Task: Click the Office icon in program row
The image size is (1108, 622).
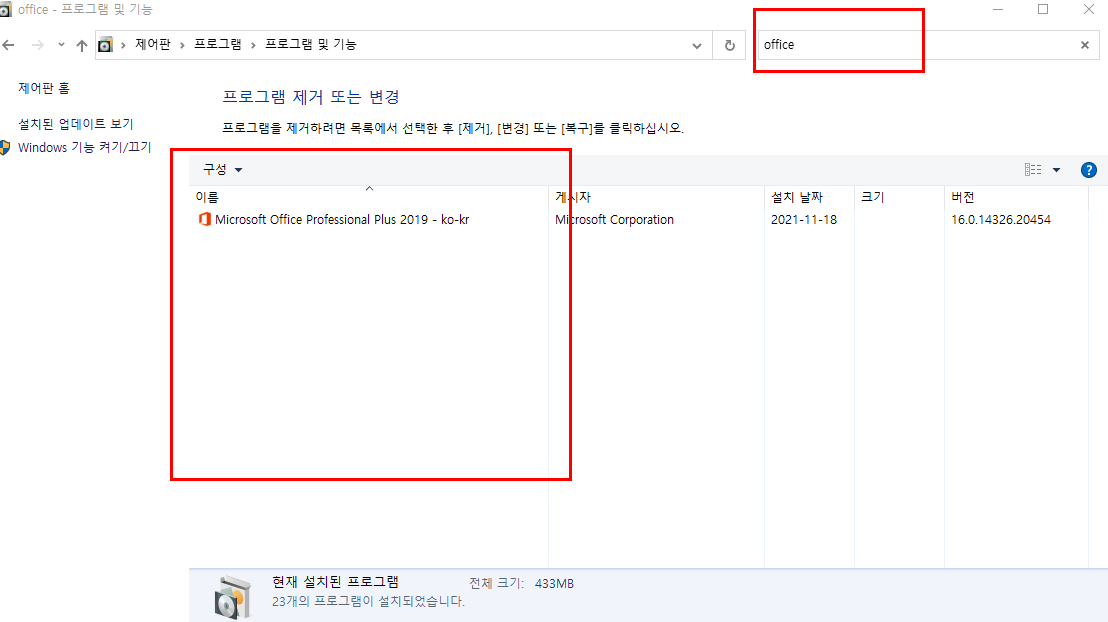Action: (204, 219)
